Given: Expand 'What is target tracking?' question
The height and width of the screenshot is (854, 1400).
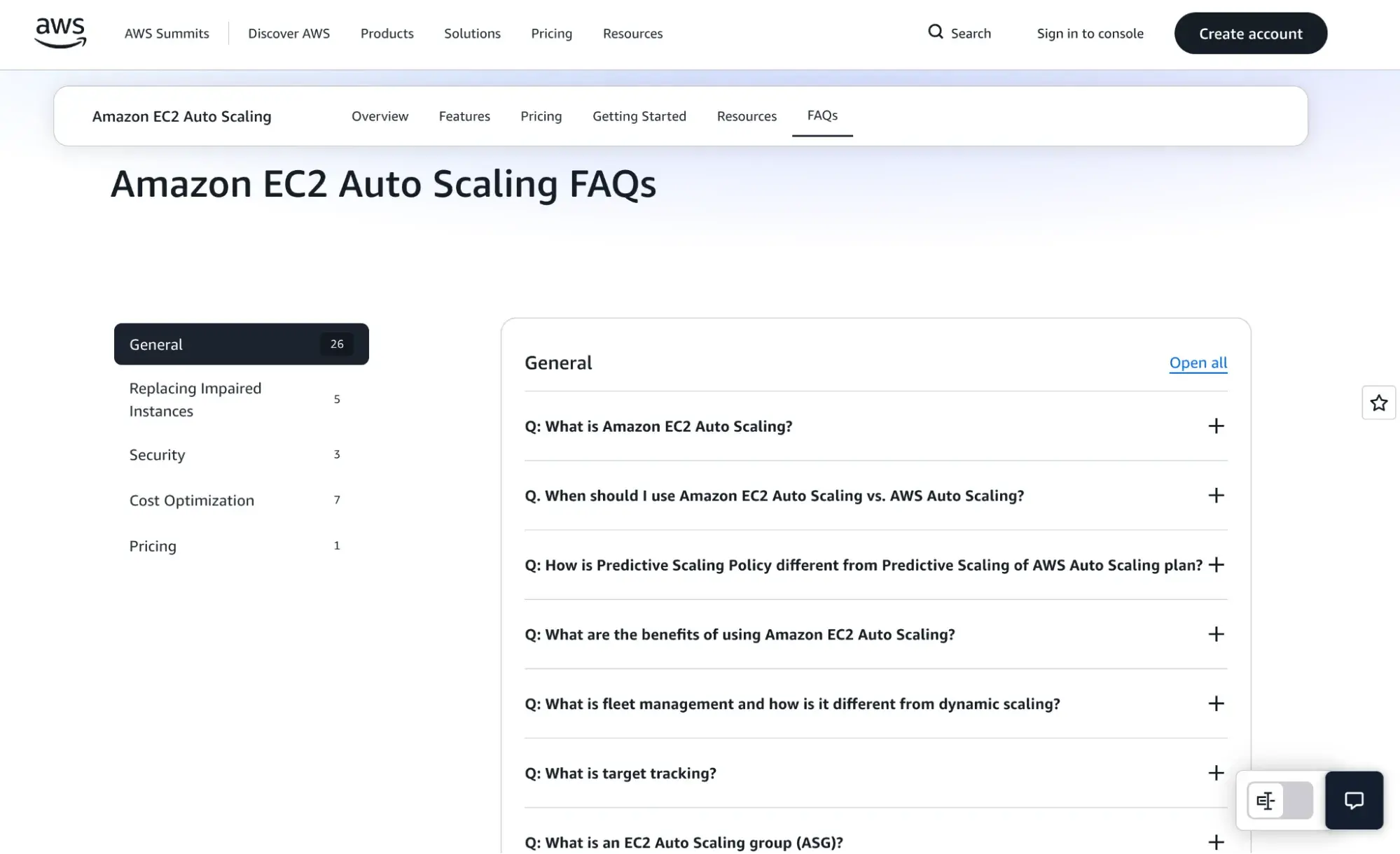Looking at the screenshot, I should 875,773.
